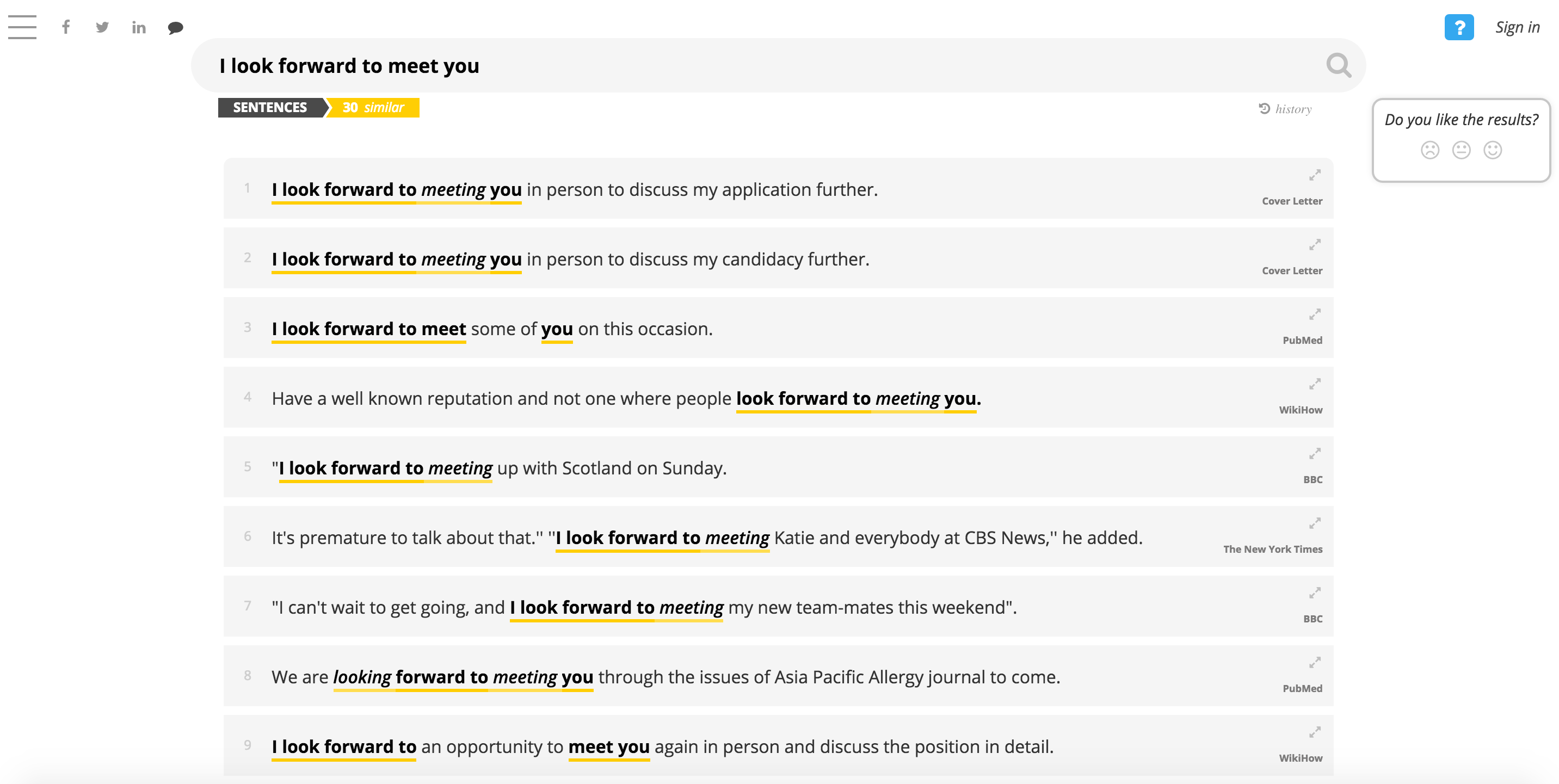Select the sad face rating
This screenshot has width=1559, height=784.
pos(1429,150)
